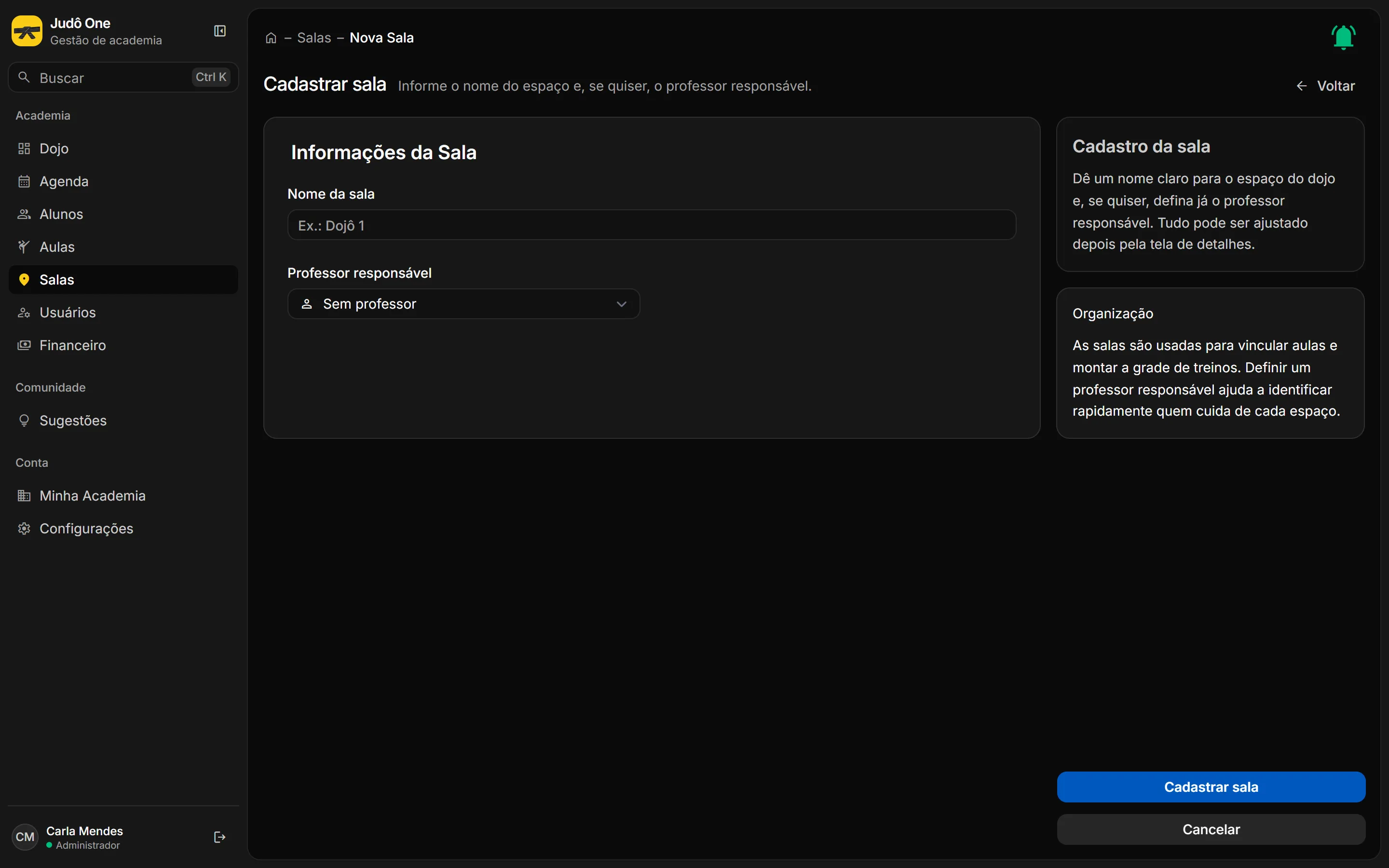Viewport: 1389px width, 868px height.
Task: Open notifications with the green bell icon
Action: 1343,37
